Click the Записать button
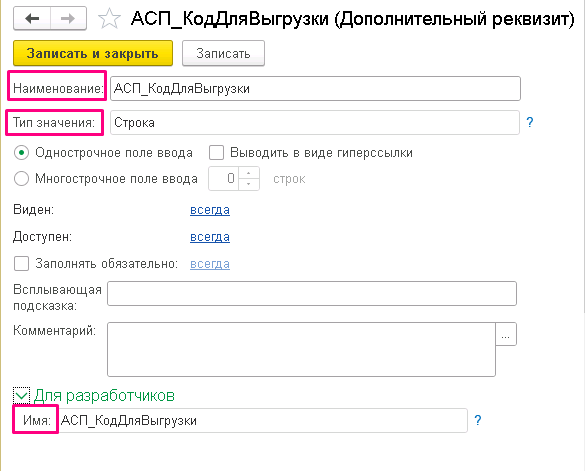The height and width of the screenshot is (471, 585). tap(223, 53)
